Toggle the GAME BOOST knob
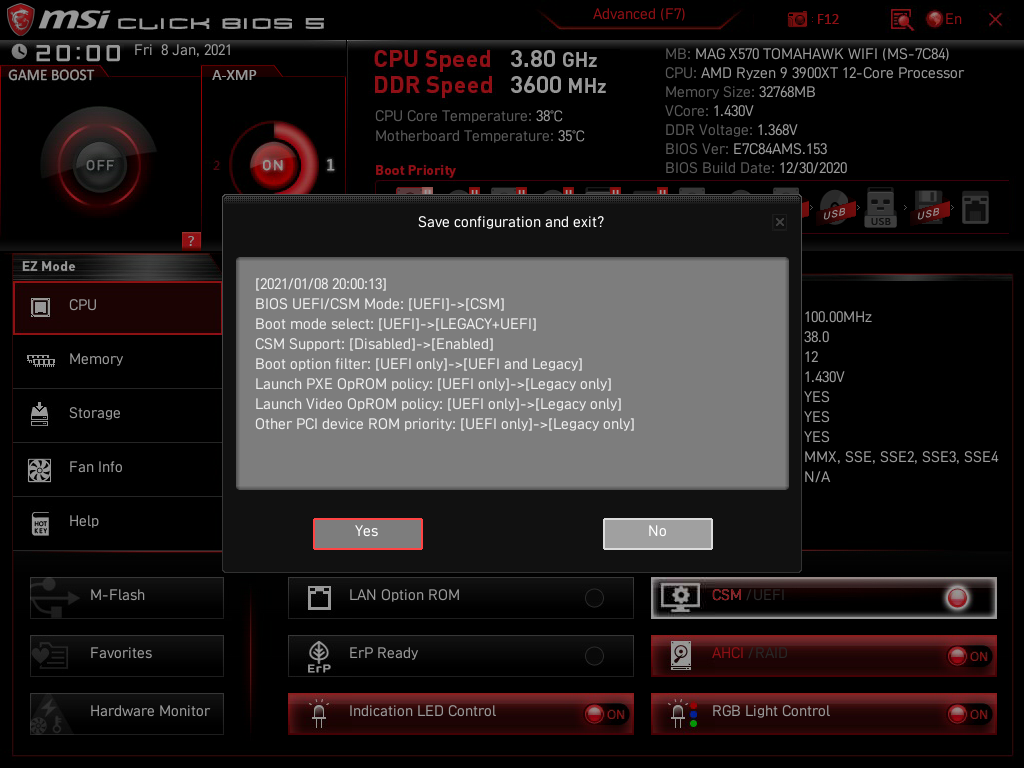Viewport: 1024px width, 768px height. tap(99, 165)
